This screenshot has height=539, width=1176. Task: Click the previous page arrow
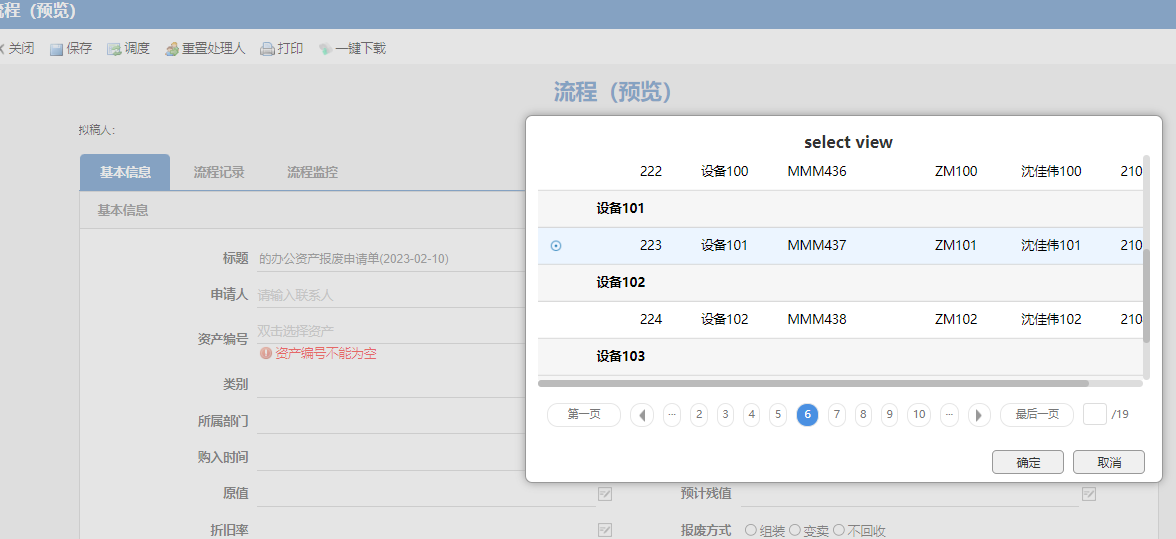click(642, 415)
